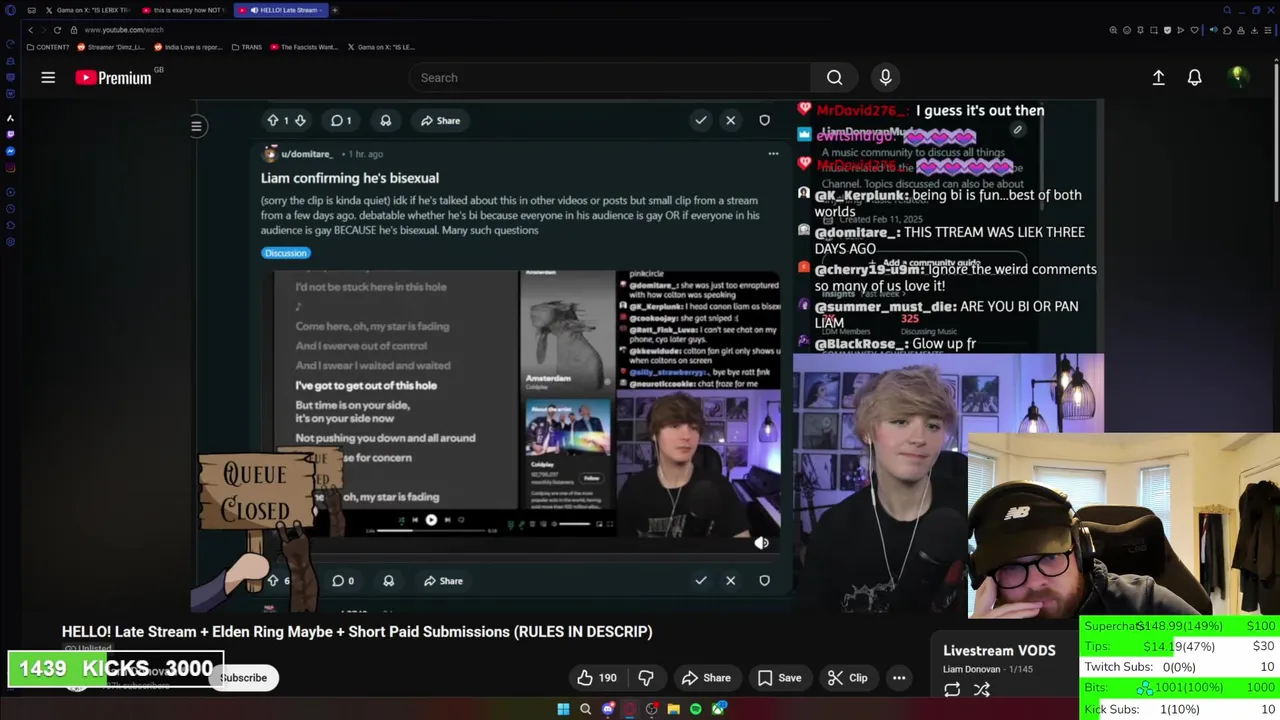1280x720 pixels.
Task: Upvote the post by u/domitare_
Action: (273, 120)
